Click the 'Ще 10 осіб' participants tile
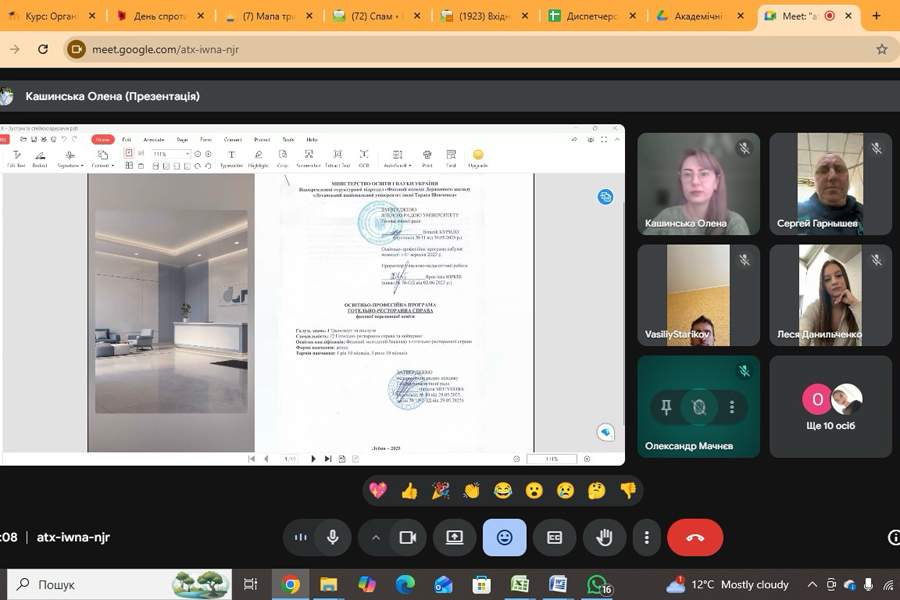900x600 pixels. (x=830, y=406)
